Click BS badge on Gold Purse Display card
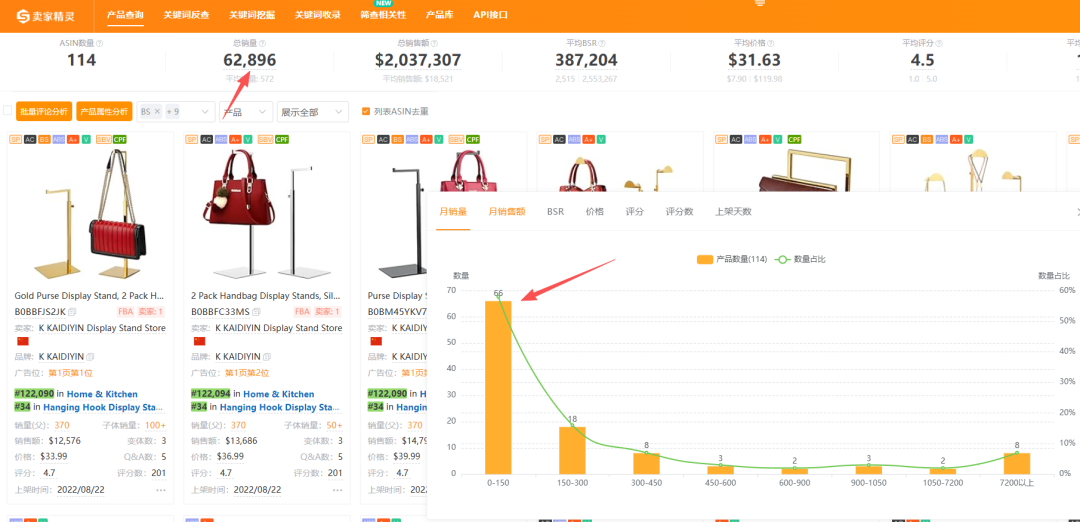Image resolution: width=1080 pixels, height=522 pixels. pyautogui.click(x=44, y=139)
